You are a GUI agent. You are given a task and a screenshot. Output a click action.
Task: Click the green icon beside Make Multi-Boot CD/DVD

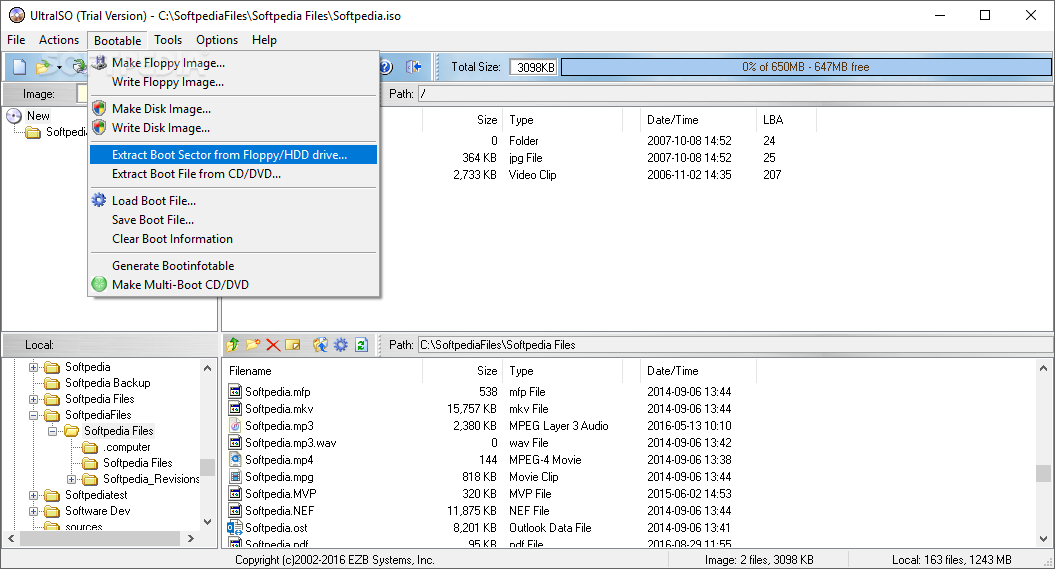pyautogui.click(x=99, y=284)
